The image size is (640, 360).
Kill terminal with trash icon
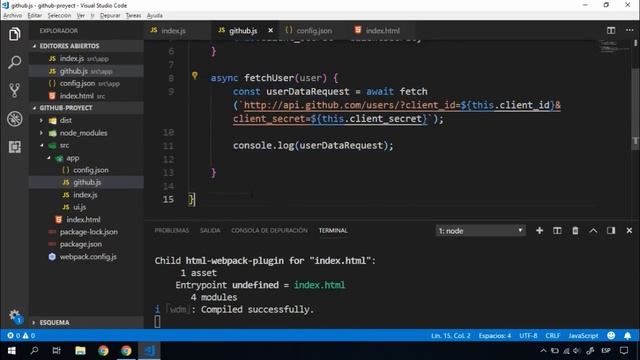(x=575, y=231)
